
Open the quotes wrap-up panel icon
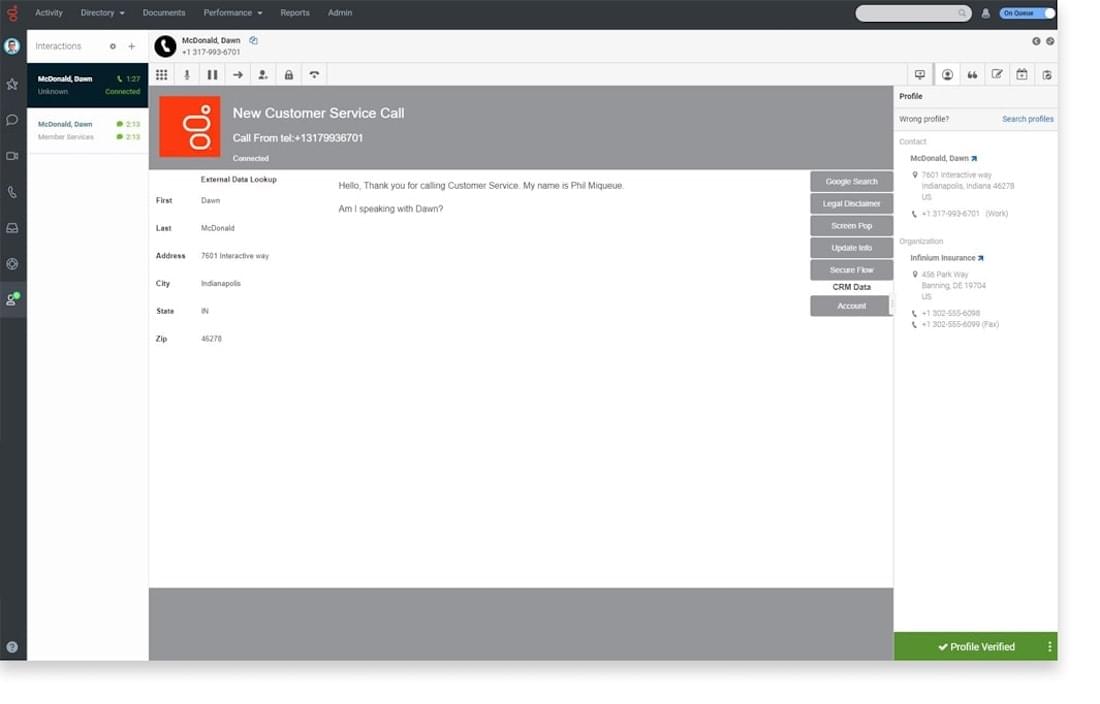pyautogui.click(x=971, y=74)
